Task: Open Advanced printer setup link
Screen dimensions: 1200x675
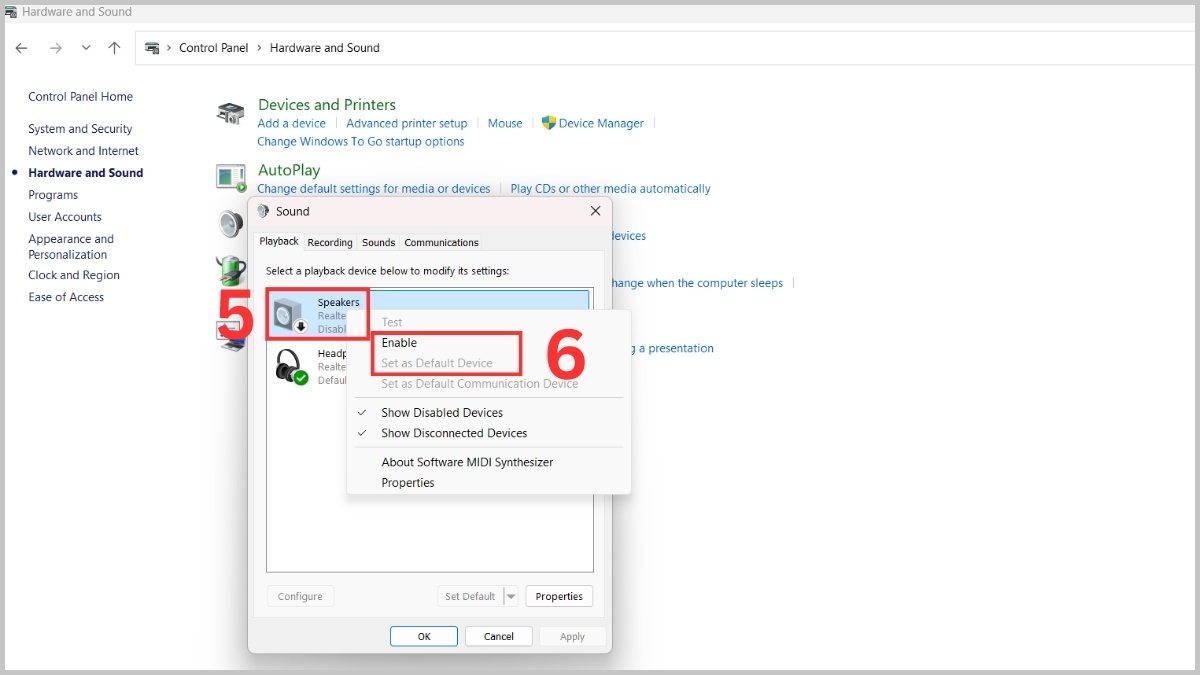Action: pyautogui.click(x=407, y=123)
